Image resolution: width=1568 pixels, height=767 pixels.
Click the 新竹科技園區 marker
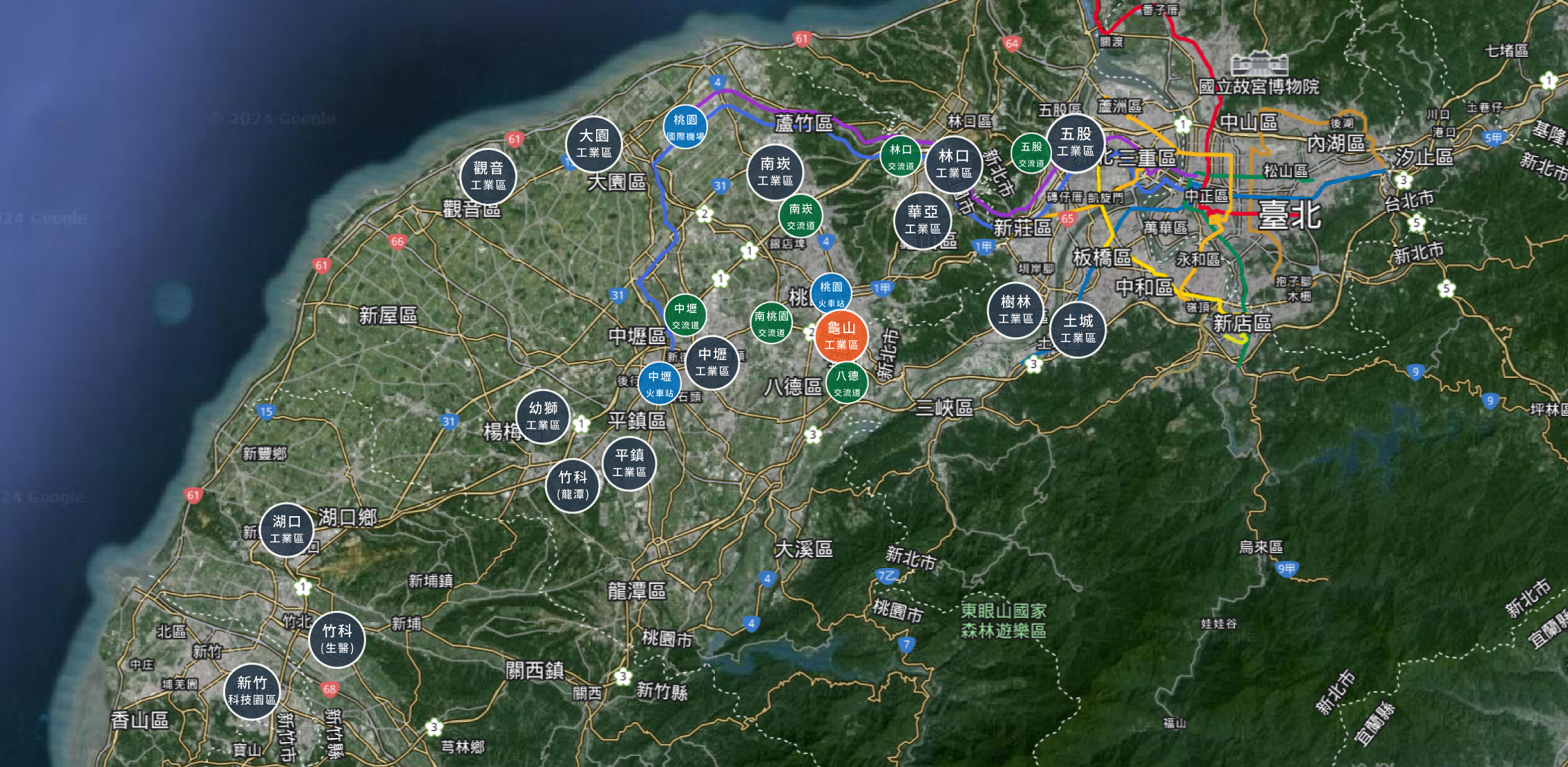[x=252, y=691]
